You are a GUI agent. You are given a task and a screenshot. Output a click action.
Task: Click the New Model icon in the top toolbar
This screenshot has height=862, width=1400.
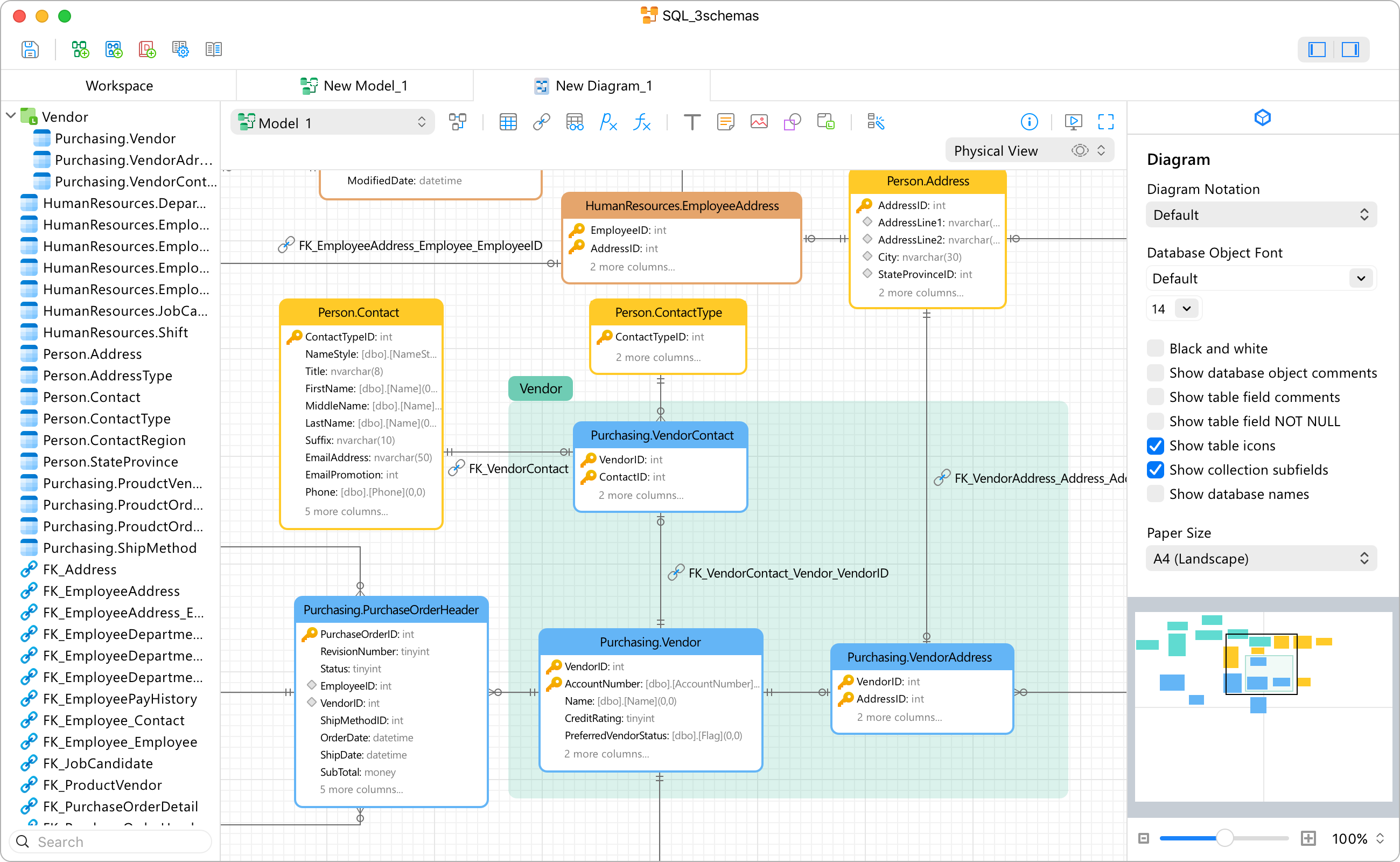click(80, 50)
